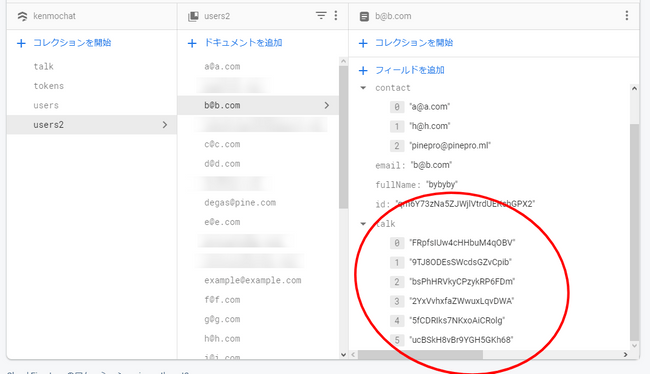Click the b@b.com document icon in header
The image size is (650, 374).
pyautogui.click(x=364, y=16)
